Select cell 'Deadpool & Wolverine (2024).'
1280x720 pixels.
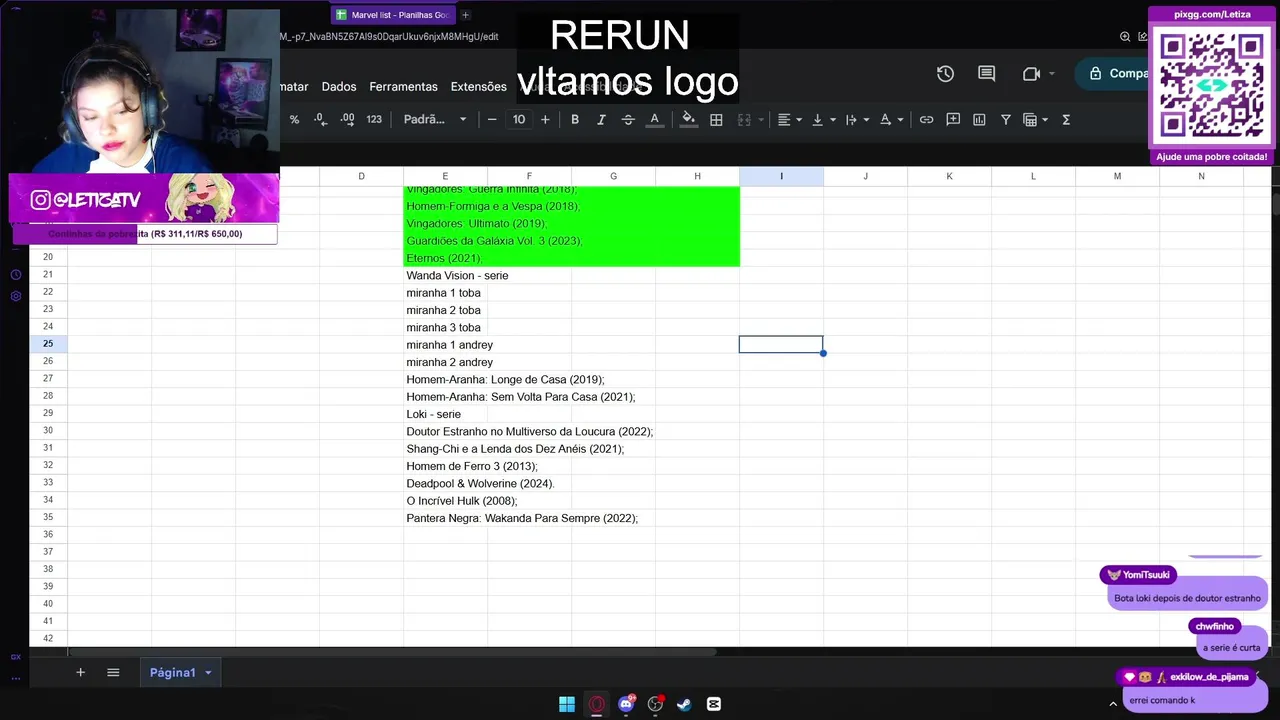[480, 483]
